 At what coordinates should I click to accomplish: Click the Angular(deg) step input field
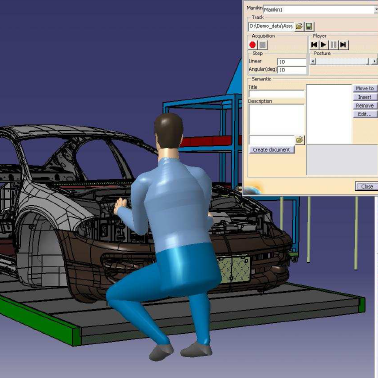click(x=292, y=70)
